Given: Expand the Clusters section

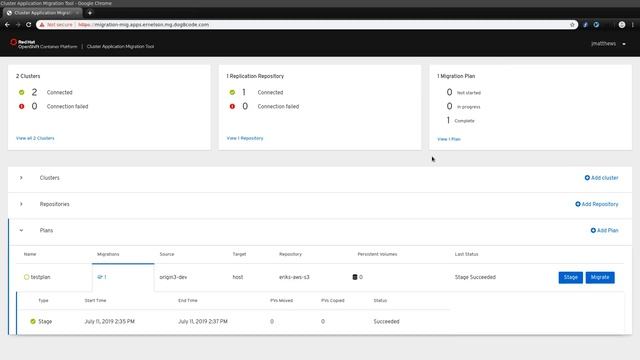Looking at the screenshot, I should tap(21, 178).
